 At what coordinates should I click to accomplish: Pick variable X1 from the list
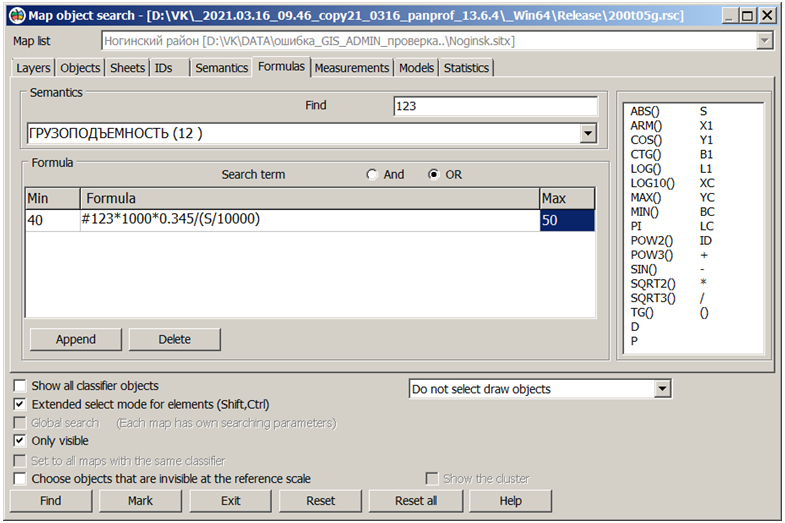(706, 126)
